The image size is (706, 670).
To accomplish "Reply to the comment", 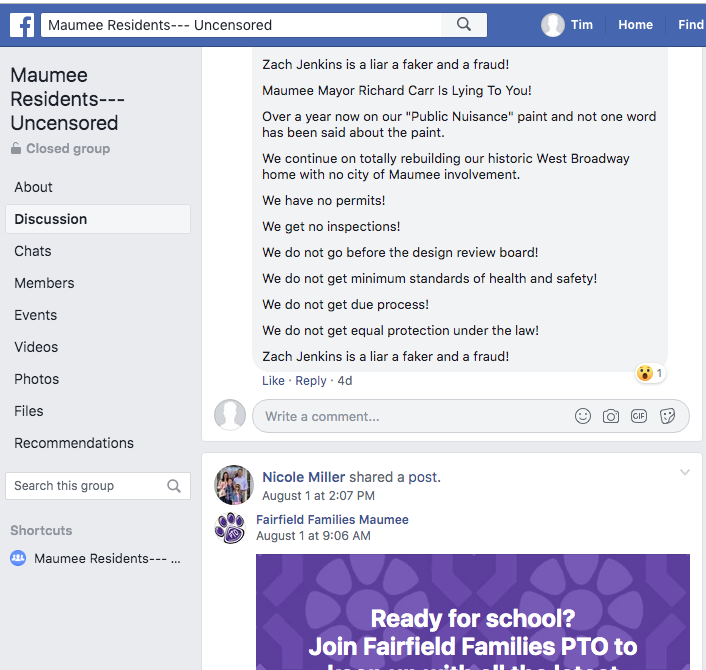I will pyautogui.click(x=311, y=381).
